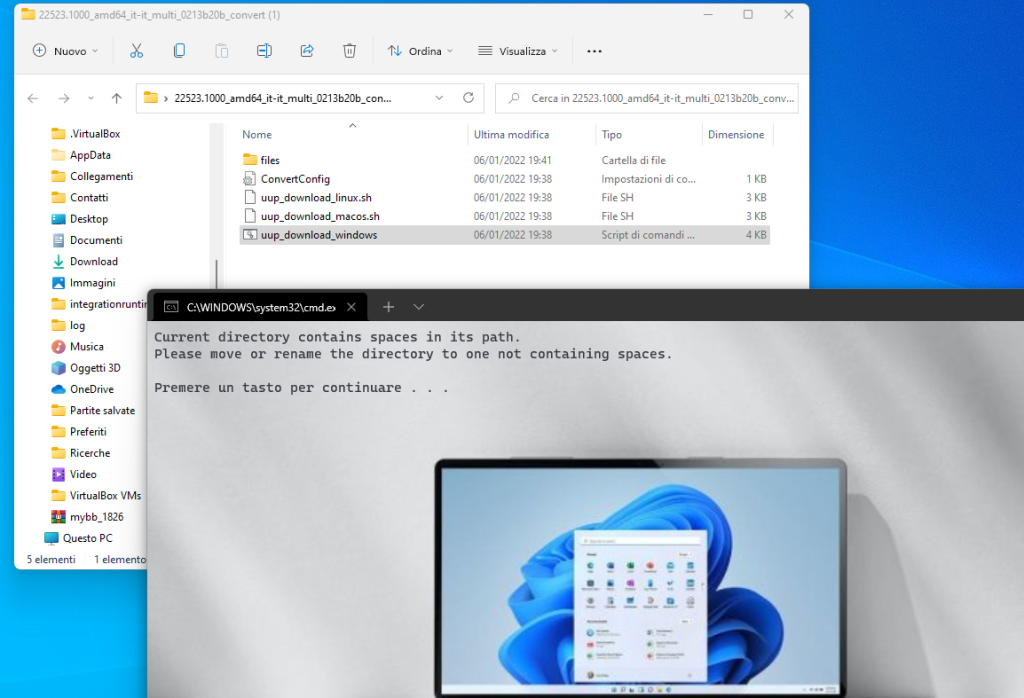Sort files by Ultima modifica column
The height and width of the screenshot is (698, 1024).
(x=511, y=134)
